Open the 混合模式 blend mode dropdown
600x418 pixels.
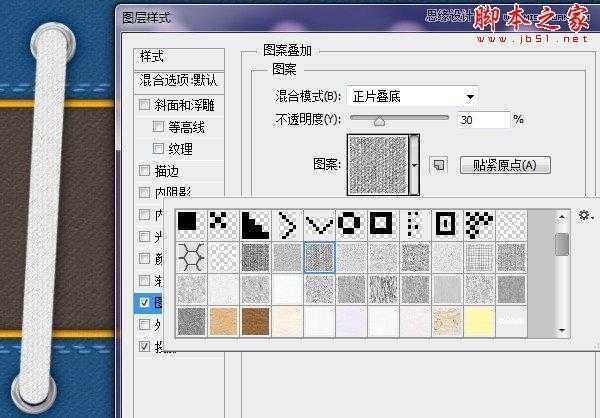(412, 97)
